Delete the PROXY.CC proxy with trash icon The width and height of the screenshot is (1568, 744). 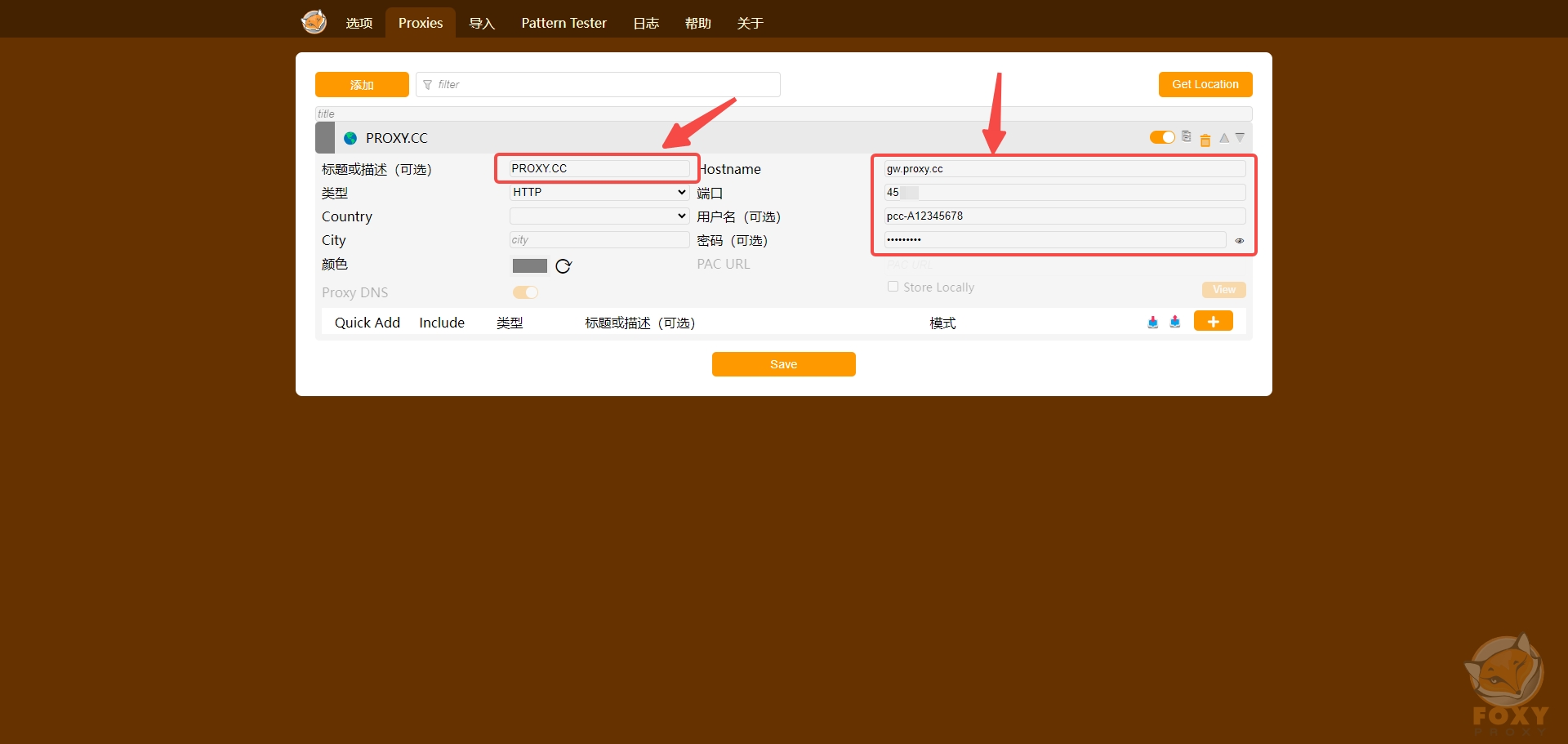(x=1205, y=140)
